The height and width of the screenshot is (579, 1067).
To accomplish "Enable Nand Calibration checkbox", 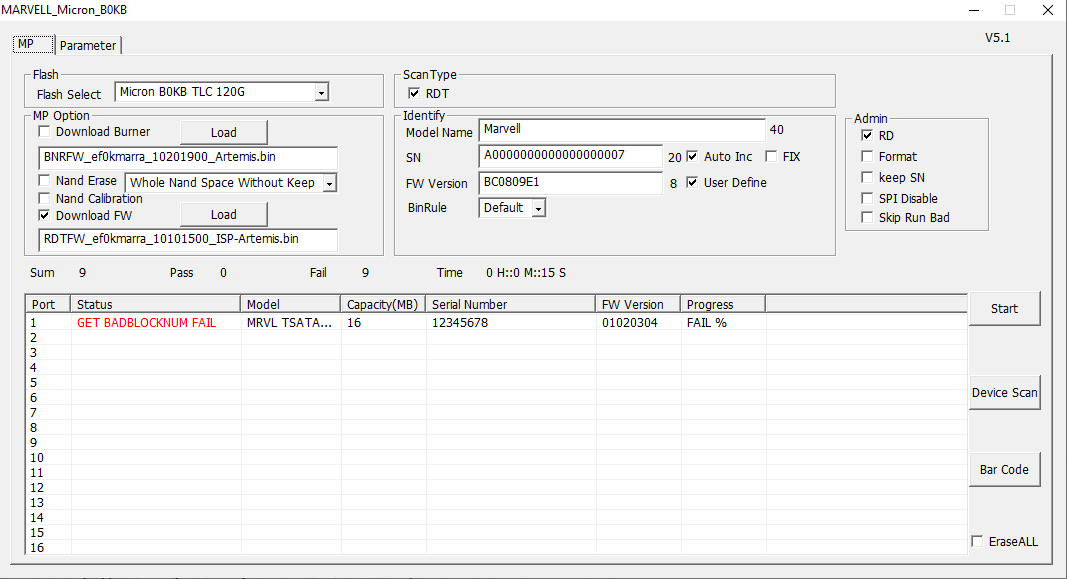I will [44, 198].
